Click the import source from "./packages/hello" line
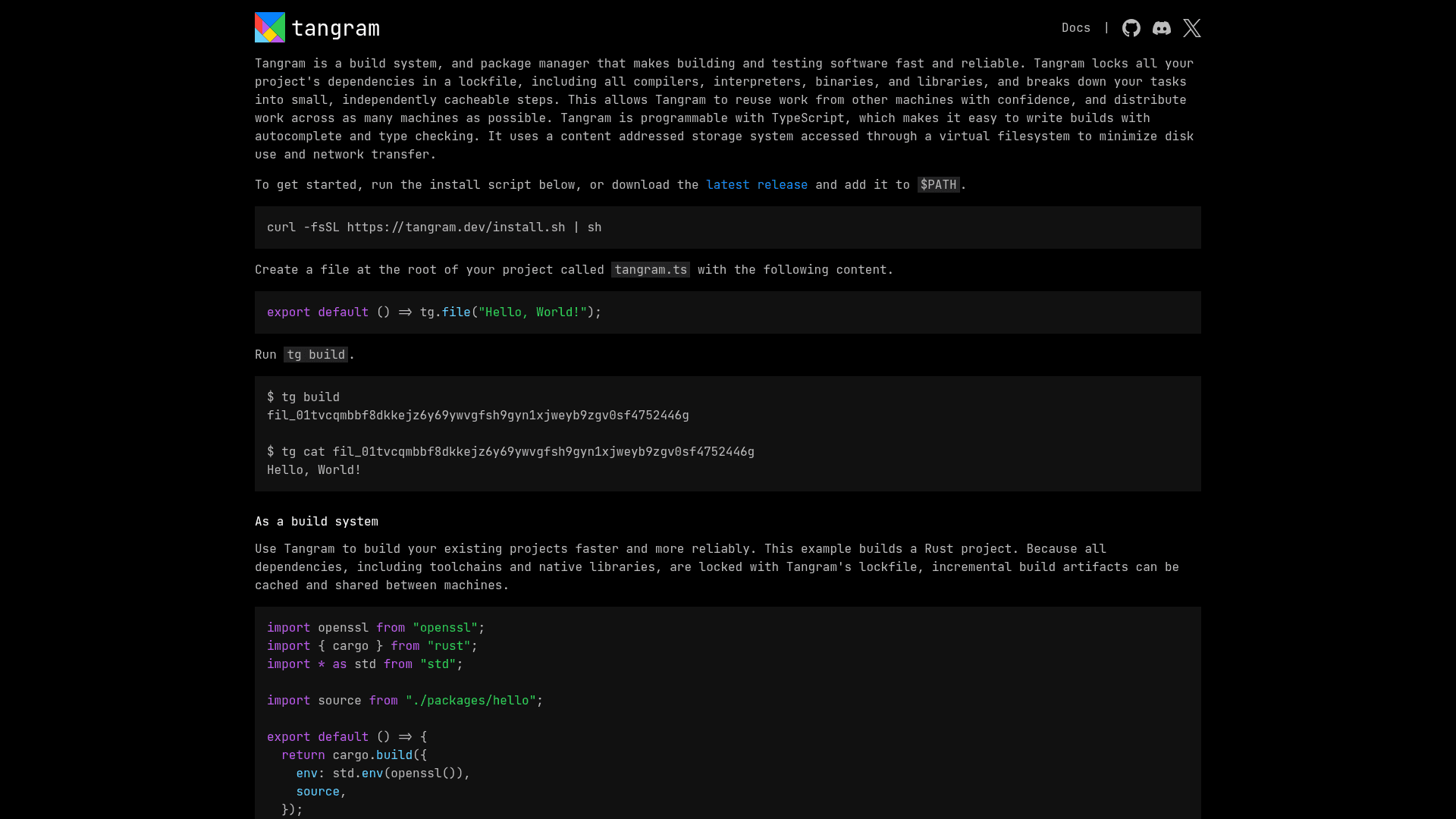The width and height of the screenshot is (1456, 819). coord(405,701)
